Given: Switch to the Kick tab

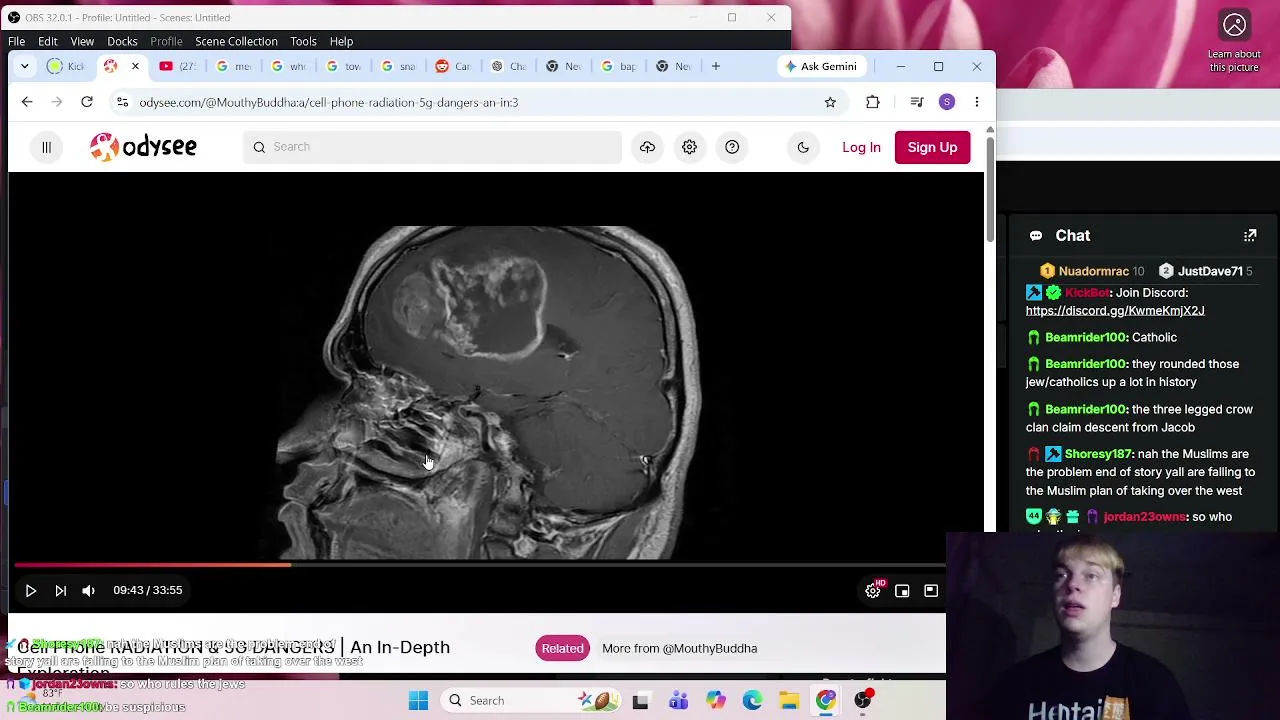Looking at the screenshot, I should coord(67,66).
